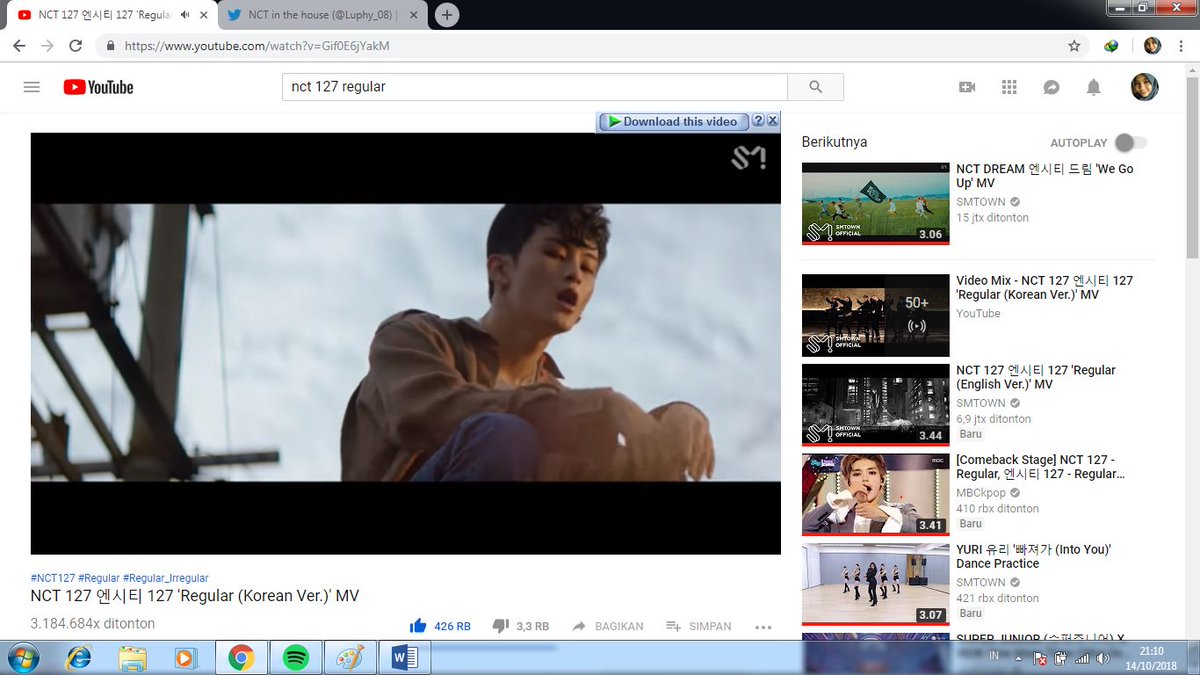
Task: Open NCT DREAM We Go Up thumbnail
Action: pyautogui.click(x=875, y=203)
